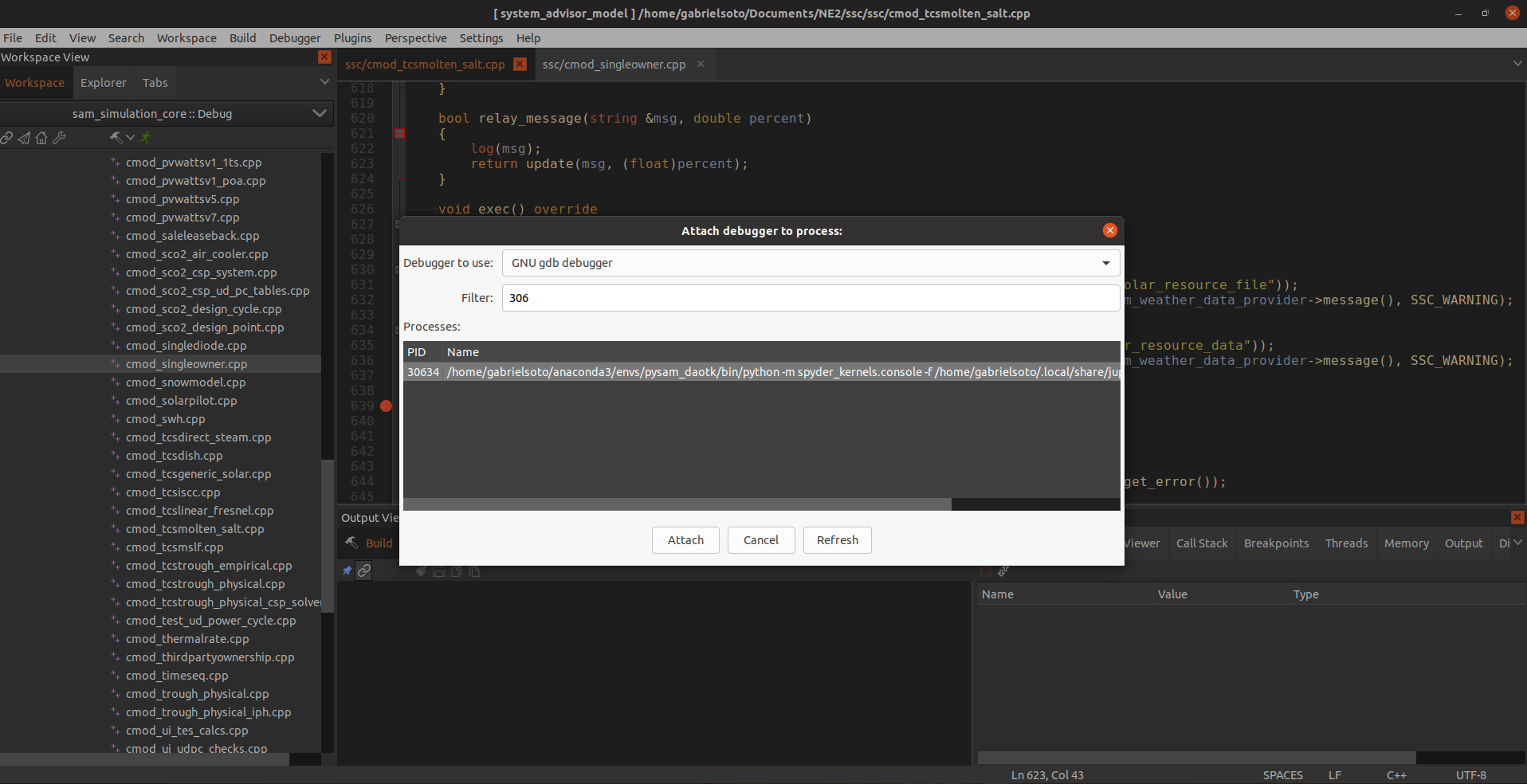Click the Refresh button in the dialog
Screen dimensions: 1527x784
(x=837, y=540)
